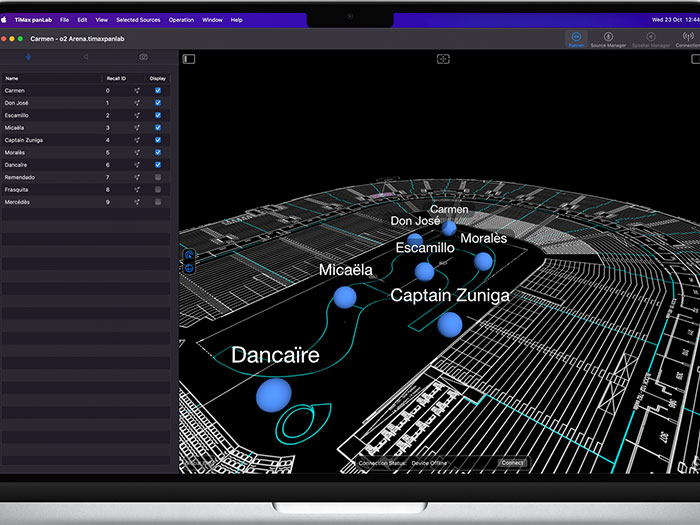Screen dimensions: 700x525
Task: Select the Dancaïre sphere in viewport
Action: pyautogui.click(x=274, y=395)
